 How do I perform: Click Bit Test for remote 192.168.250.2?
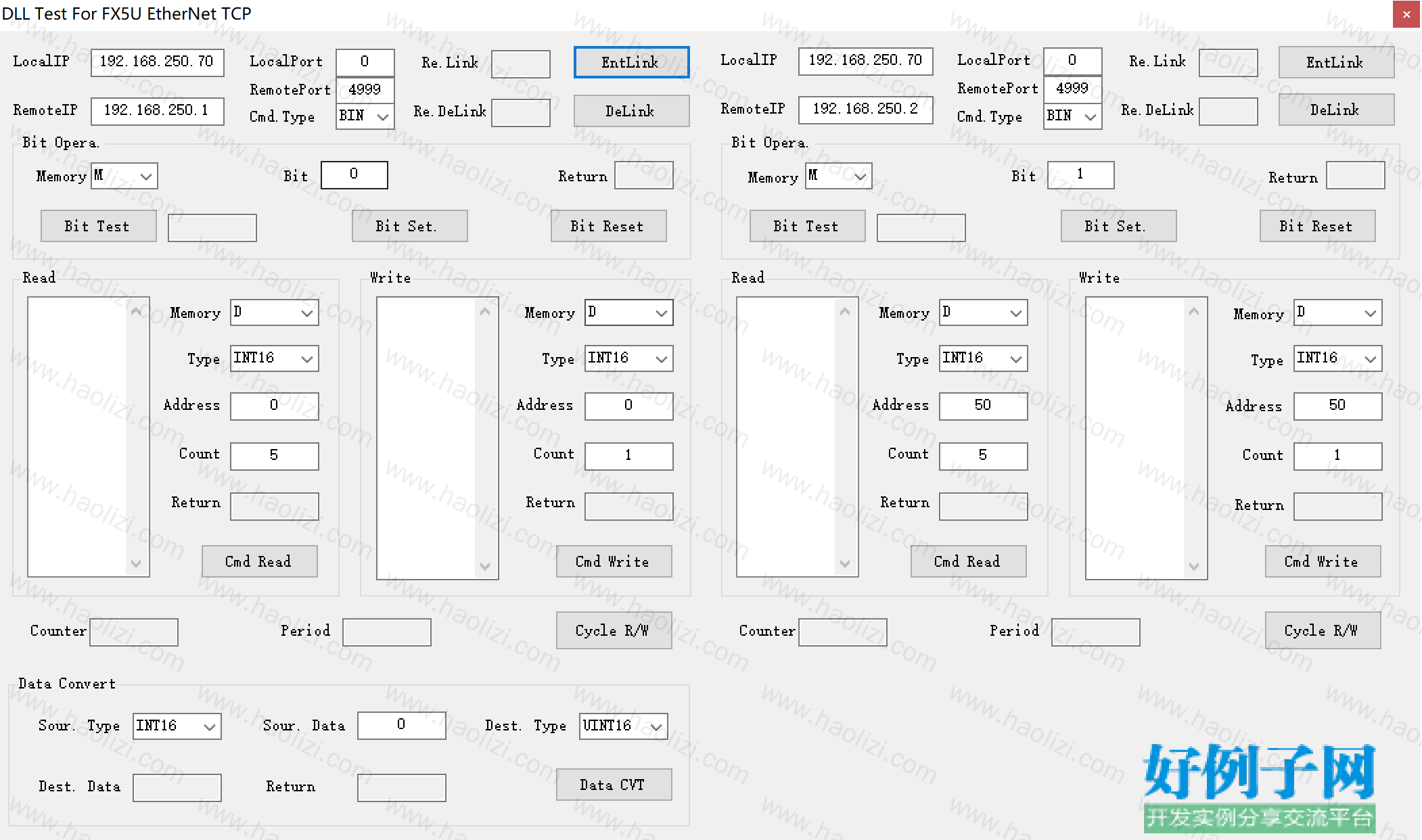[807, 226]
